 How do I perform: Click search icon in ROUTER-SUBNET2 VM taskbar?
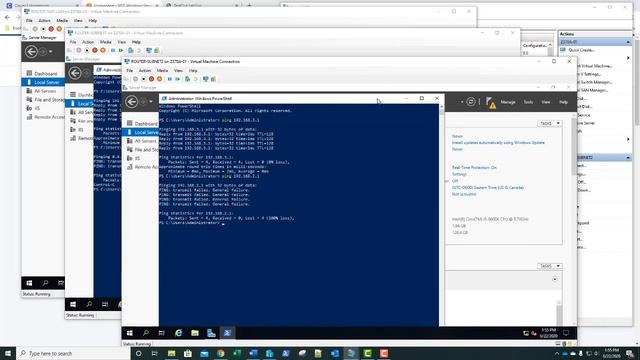[146, 333]
